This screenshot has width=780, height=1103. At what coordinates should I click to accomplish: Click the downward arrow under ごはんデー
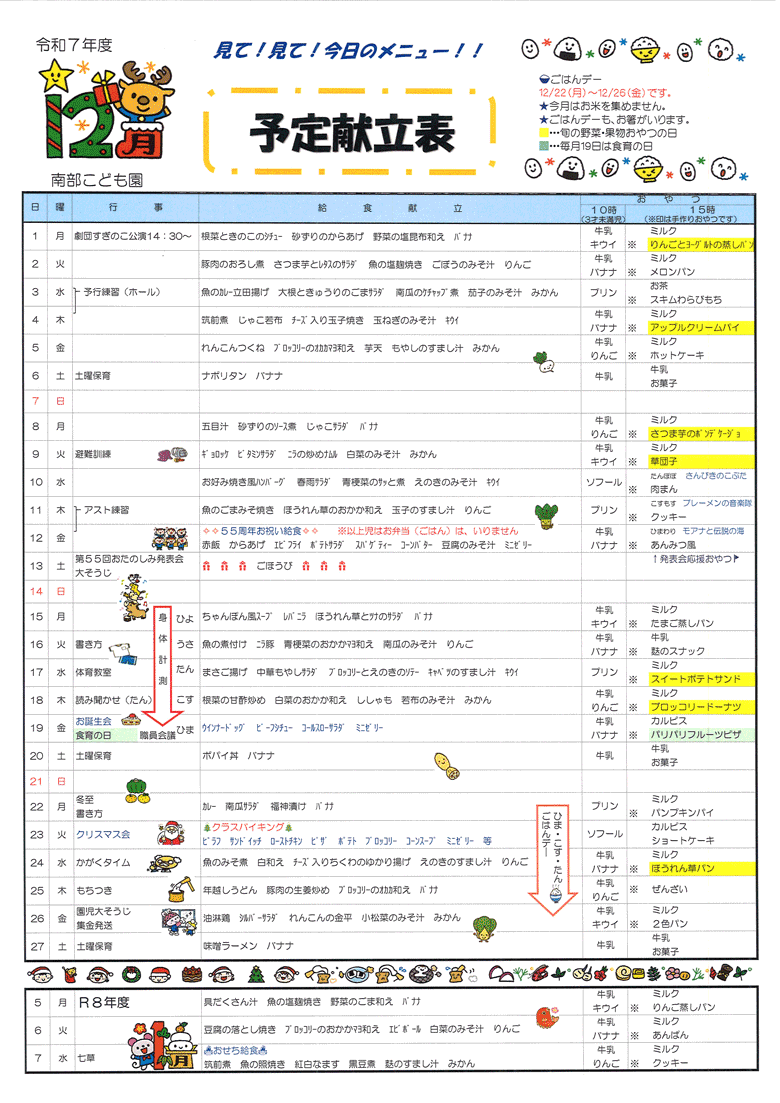tap(557, 895)
